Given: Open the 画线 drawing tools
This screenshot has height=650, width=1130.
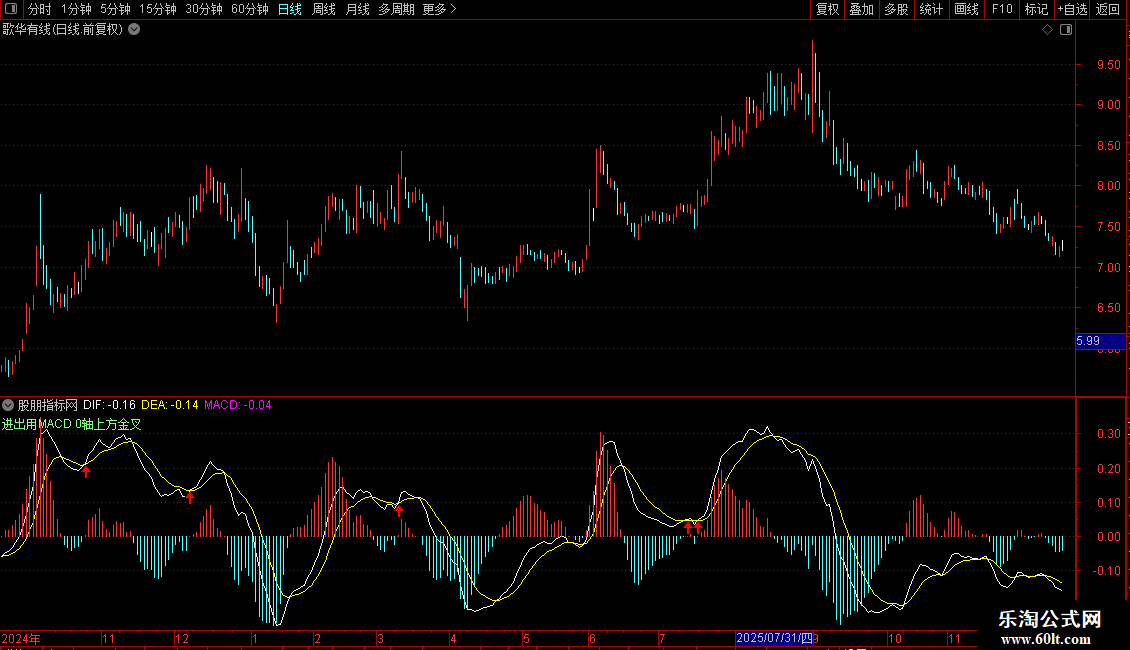Looking at the screenshot, I should (966, 10).
